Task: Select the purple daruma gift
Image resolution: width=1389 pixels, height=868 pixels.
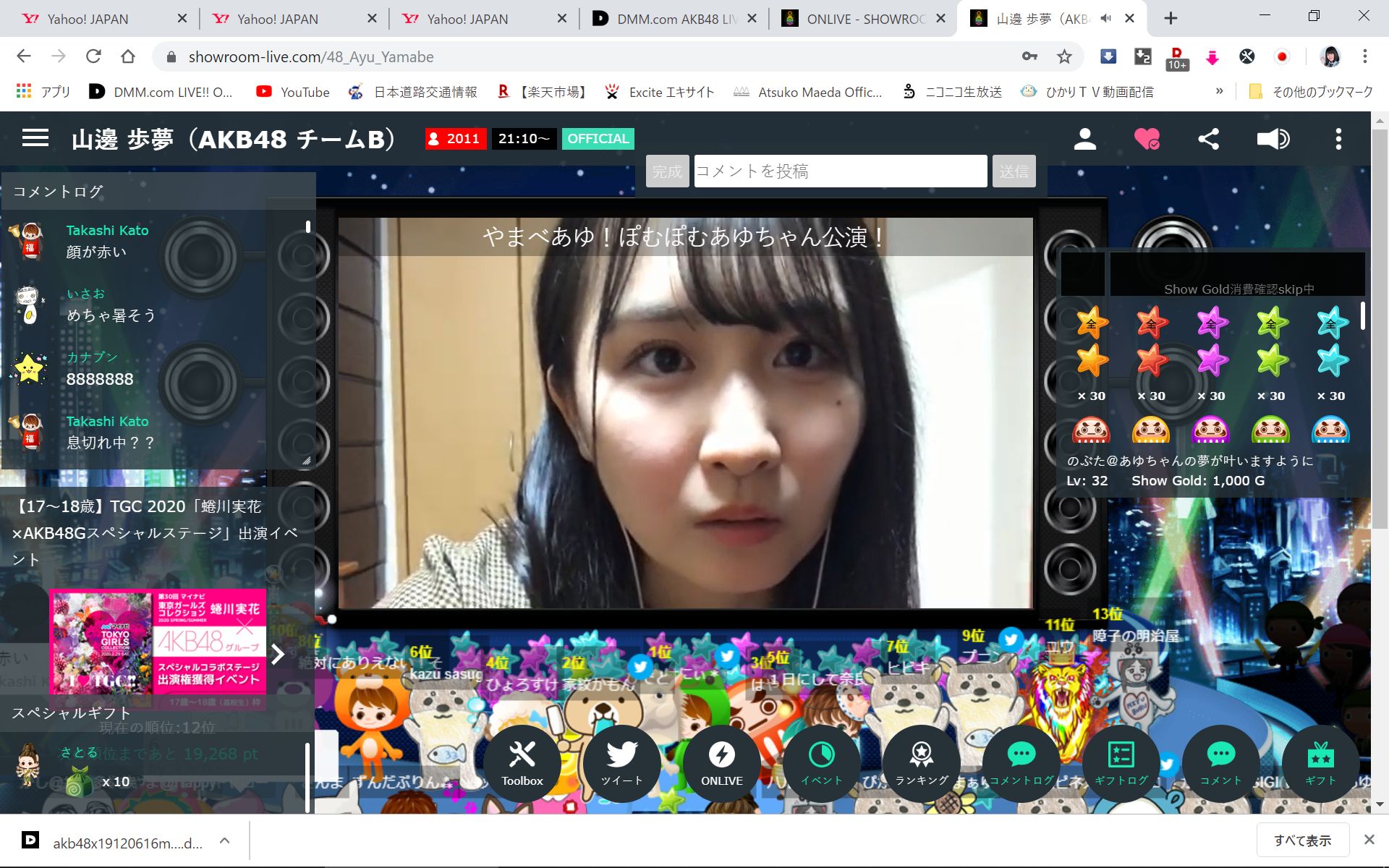Action: 1210,430
